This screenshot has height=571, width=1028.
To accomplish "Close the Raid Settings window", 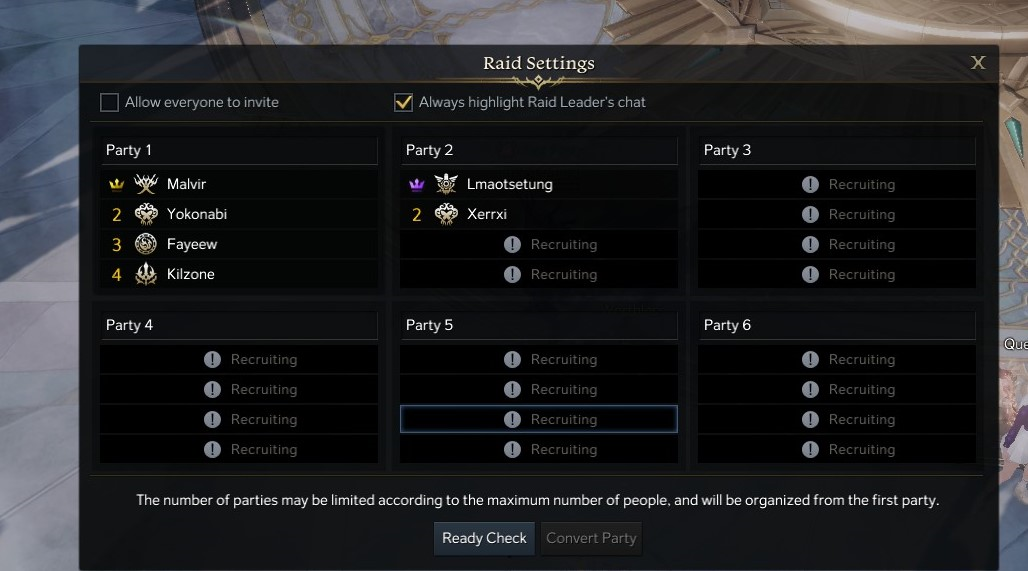I will pos(978,63).
